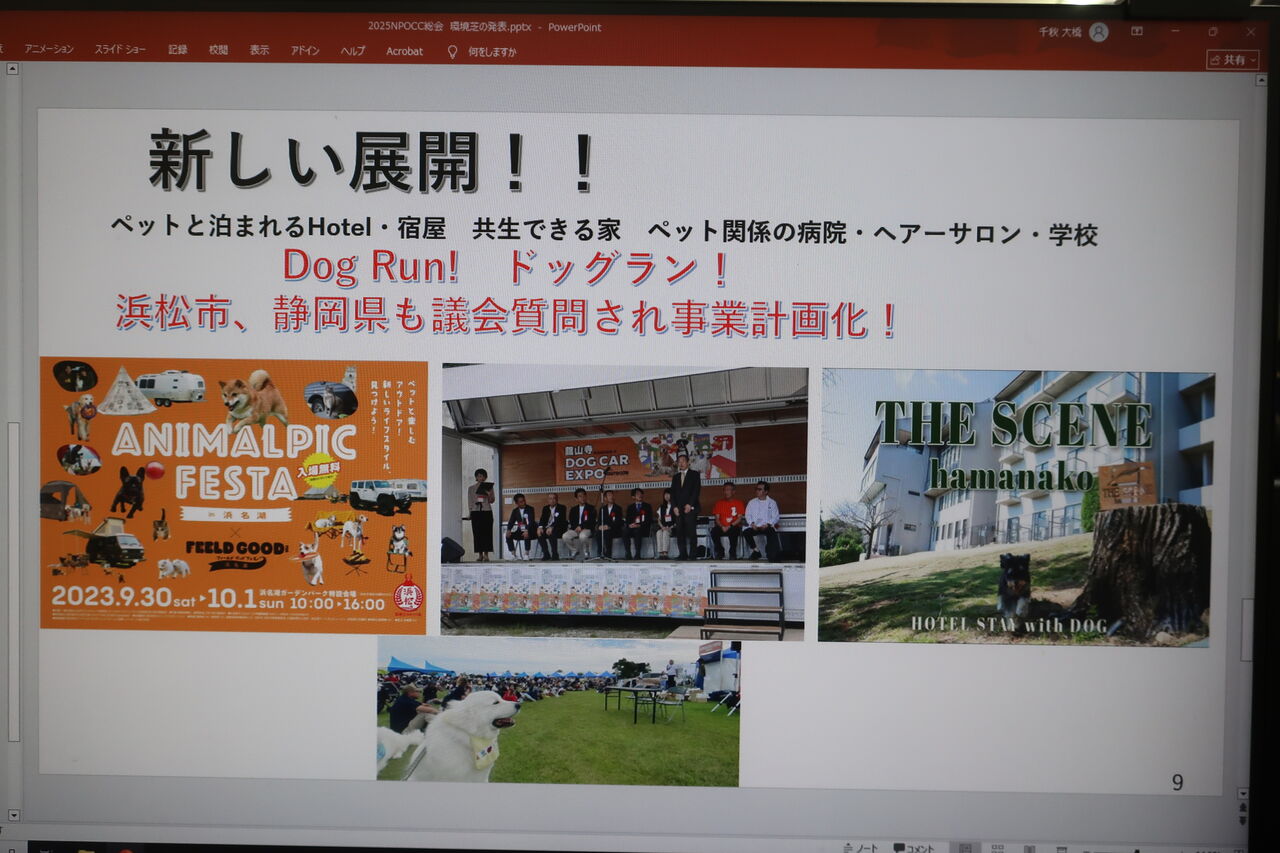
Task: Click the thumbnail pane scroll-up arrow
Action: (12, 70)
